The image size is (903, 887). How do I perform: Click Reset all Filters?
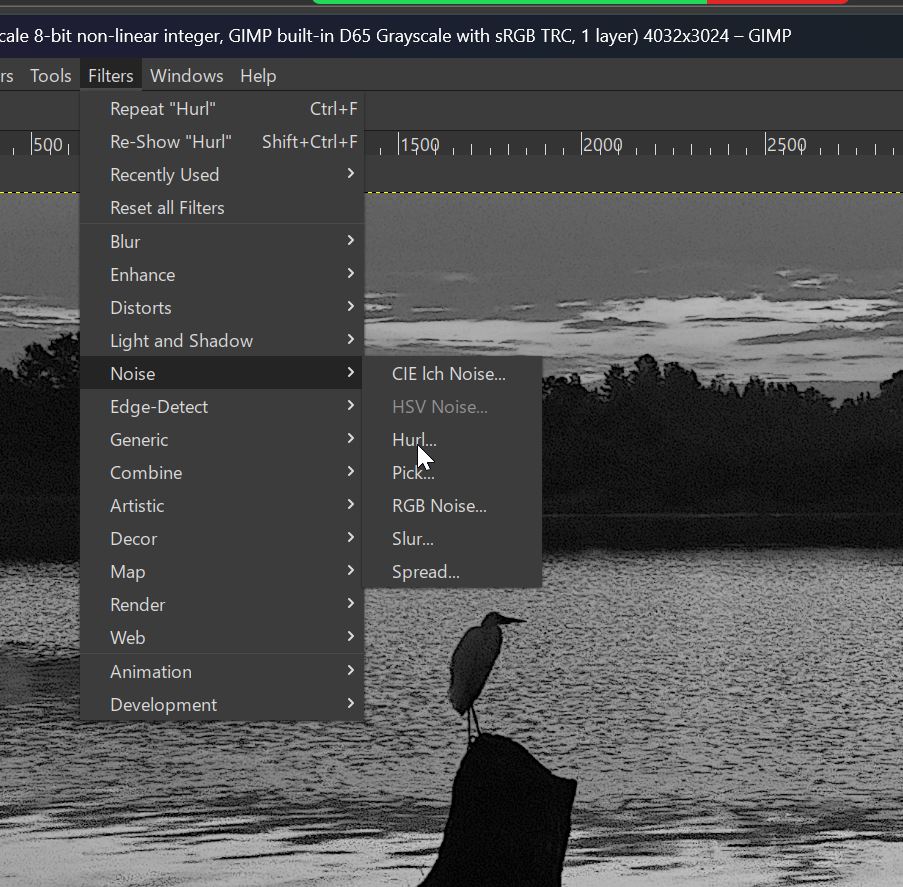pyautogui.click(x=166, y=207)
